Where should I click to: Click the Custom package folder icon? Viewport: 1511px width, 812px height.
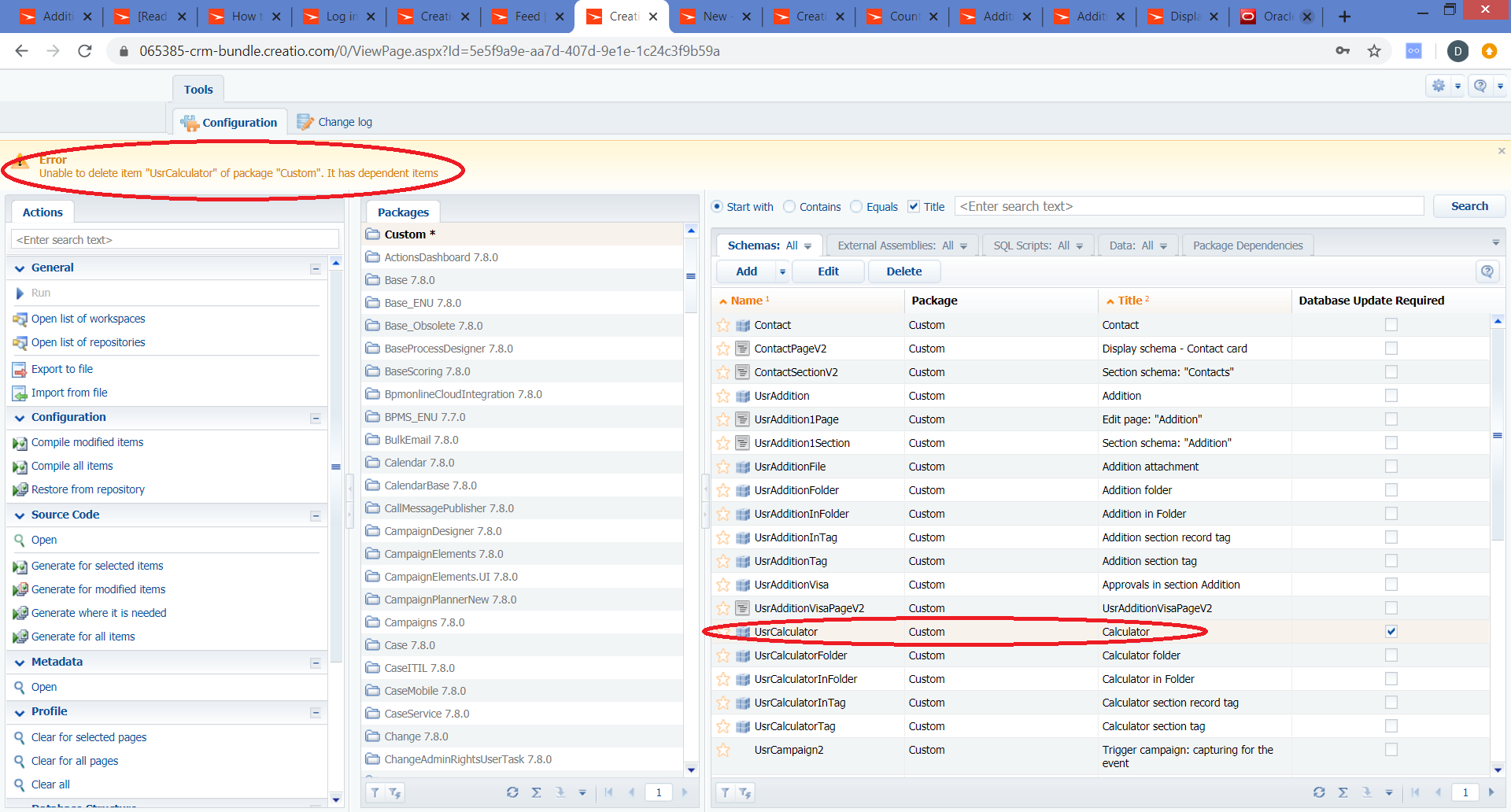(373, 234)
